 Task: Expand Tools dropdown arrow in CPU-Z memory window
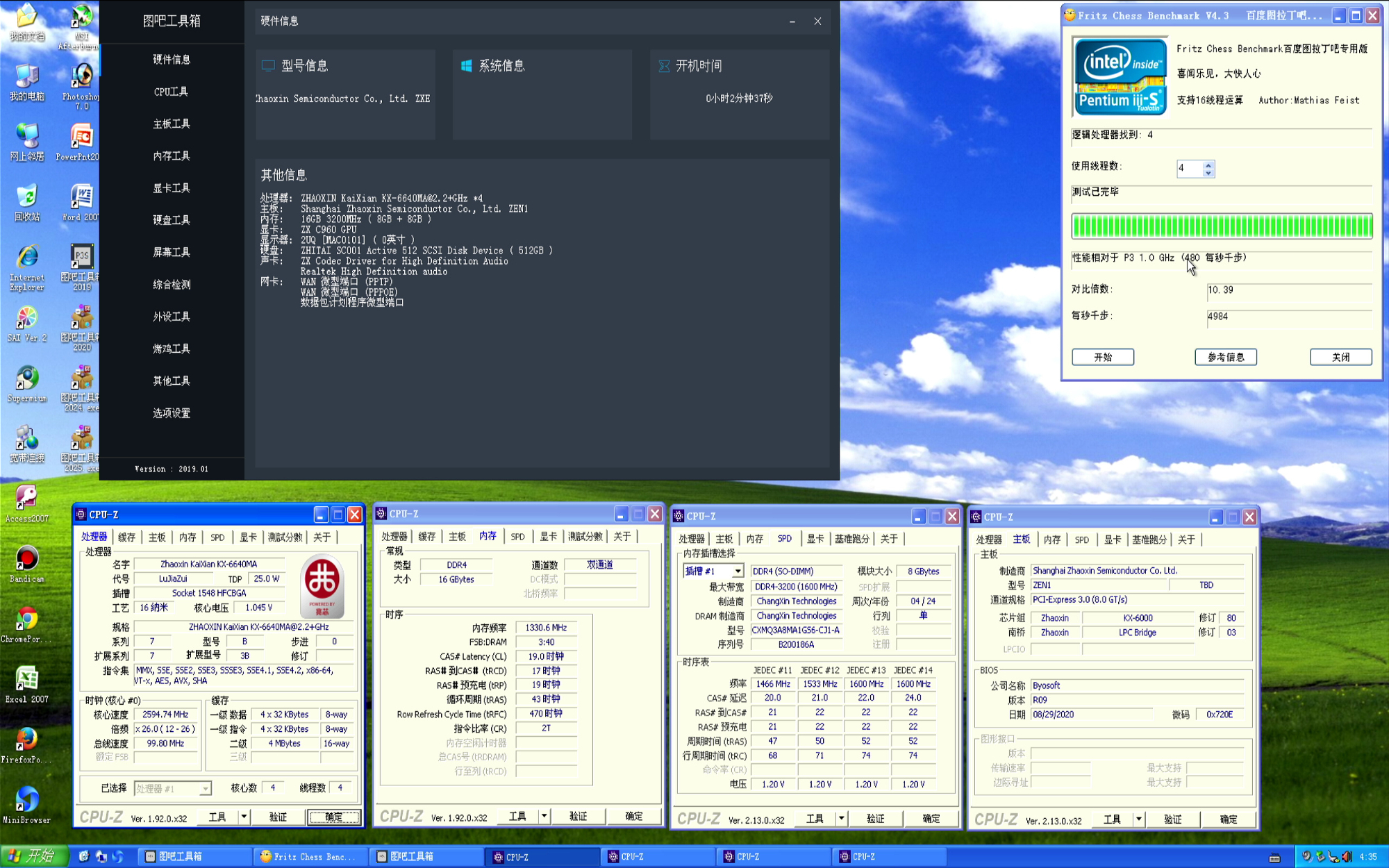(544, 816)
